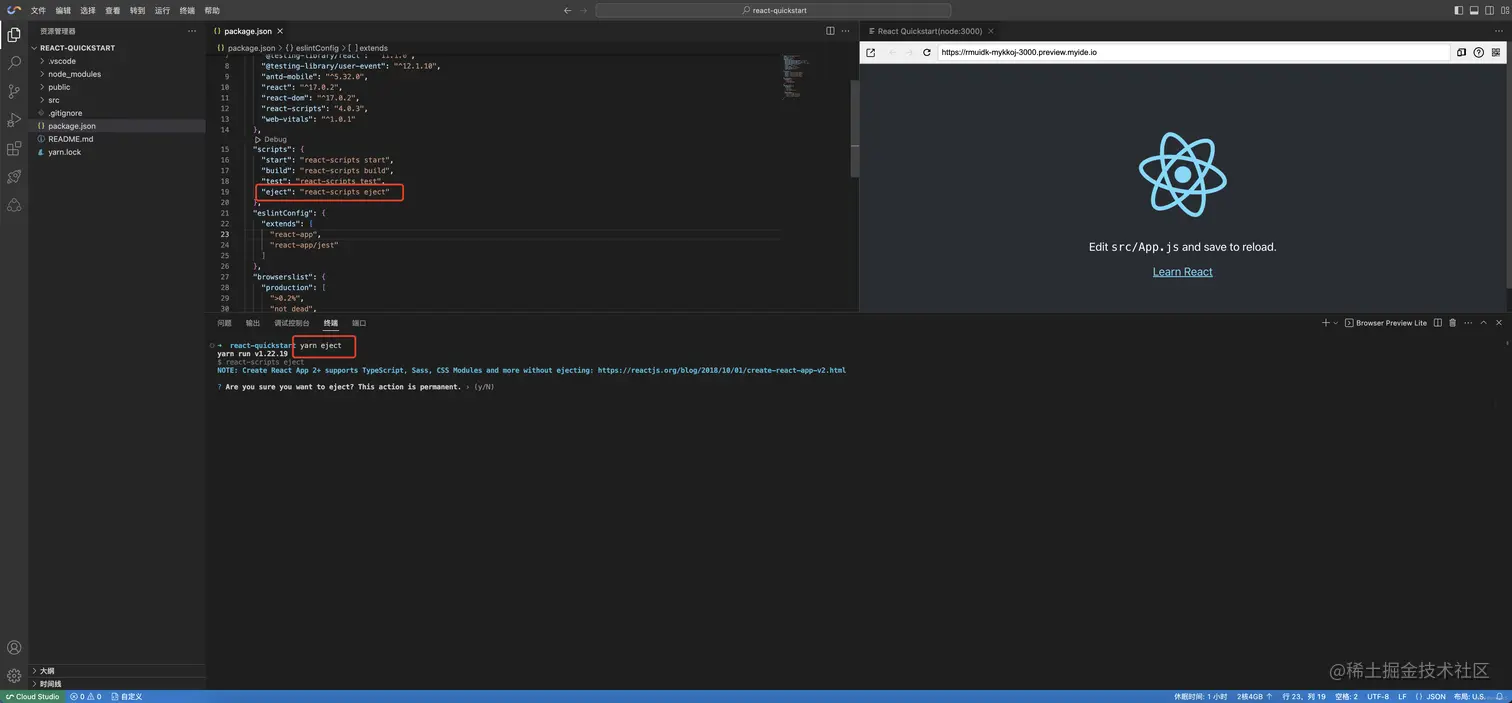The width and height of the screenshot is (1512, 703).
Task: Switch to the 端口 panel tab
Action: [x=359, y=323]
